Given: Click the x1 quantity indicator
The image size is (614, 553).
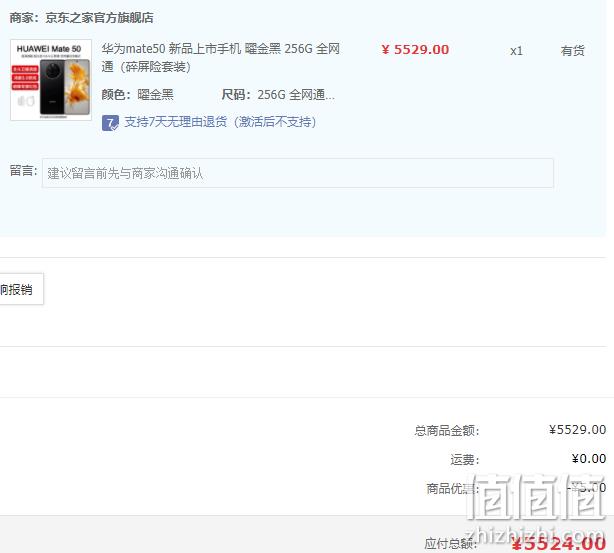Looking at the screenshot, I should [x=516, y=51].
